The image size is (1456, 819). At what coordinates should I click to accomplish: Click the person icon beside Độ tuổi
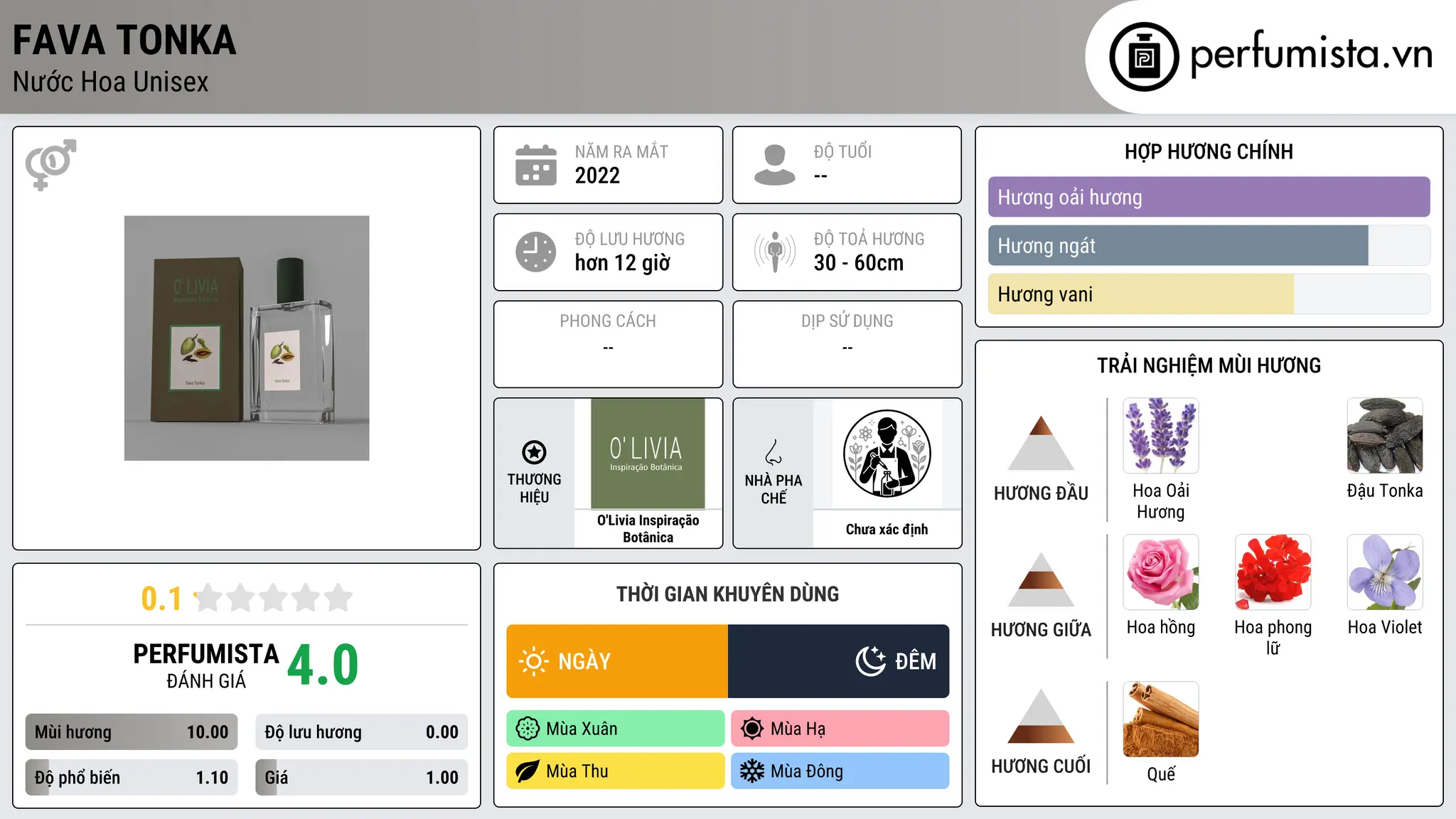coord(775,165)
